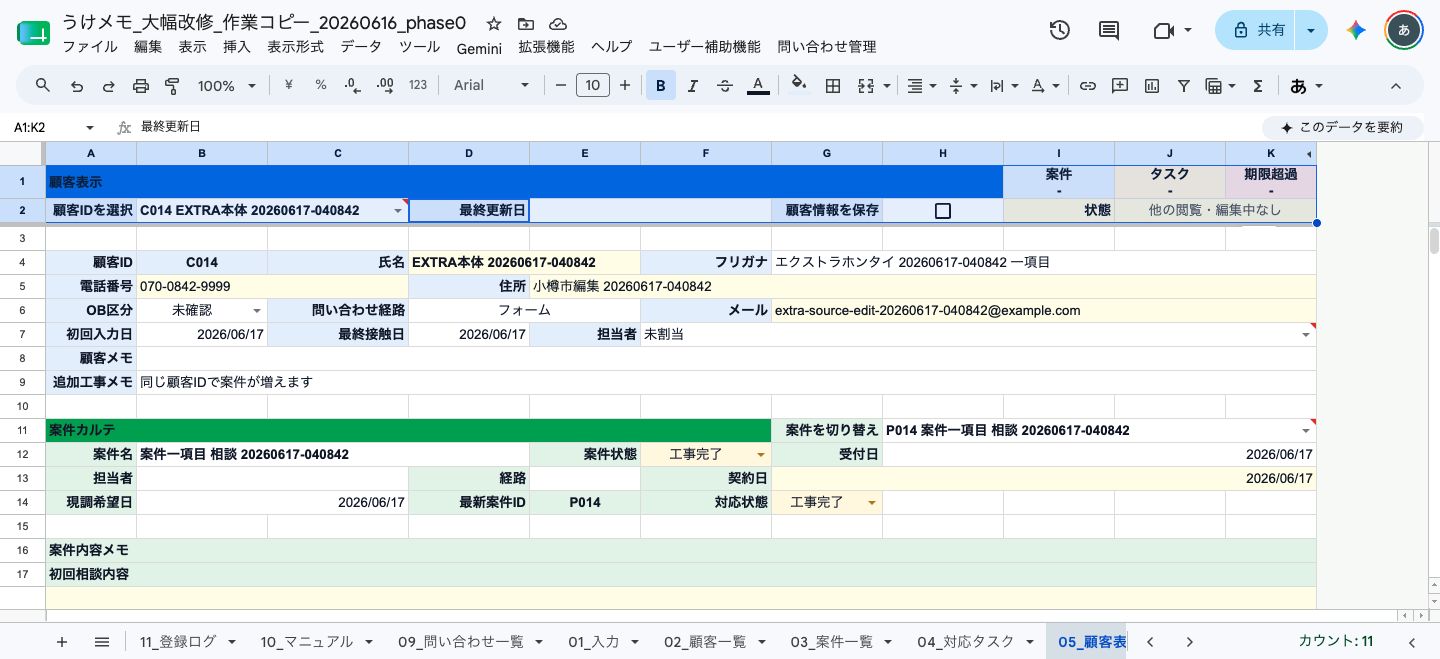Screen dimensions: 1440x659
Task: Expand the 100% zoom dropdown
Action: click(227, 86)
